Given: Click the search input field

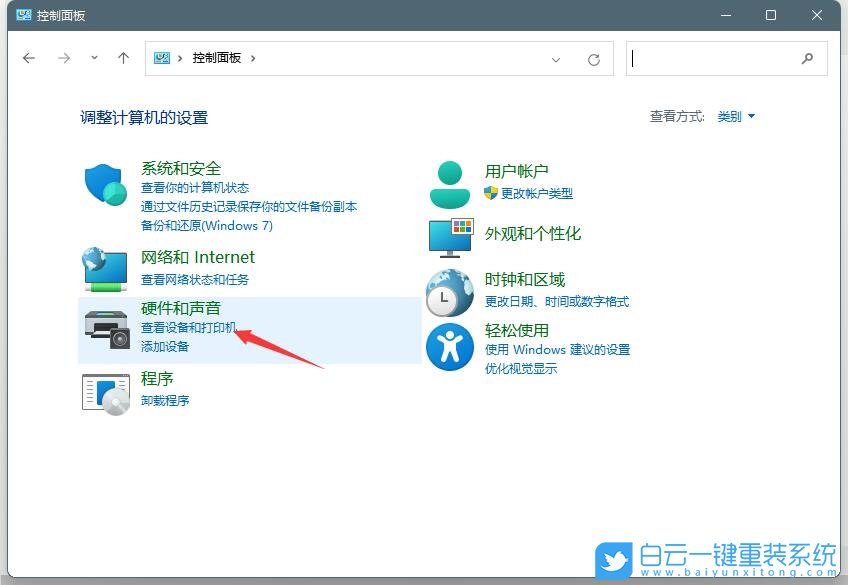Looking at the screenshot, I should [x=720, y=58].
